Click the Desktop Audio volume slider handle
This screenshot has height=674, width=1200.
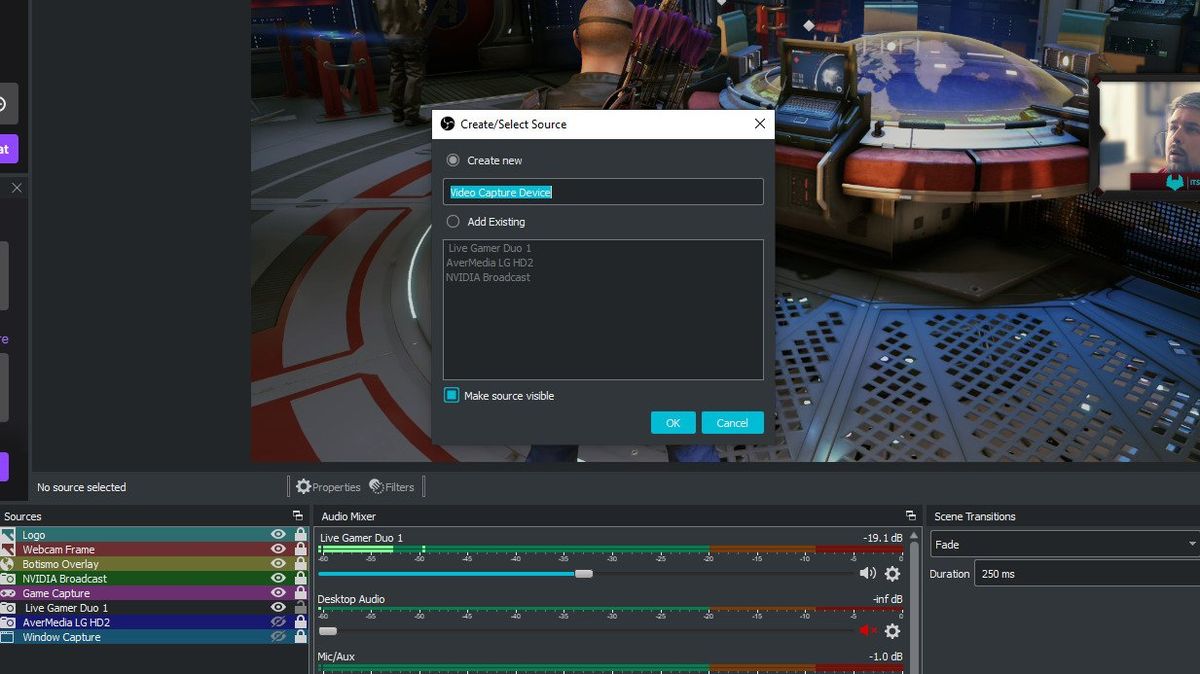tap(327, 631)
